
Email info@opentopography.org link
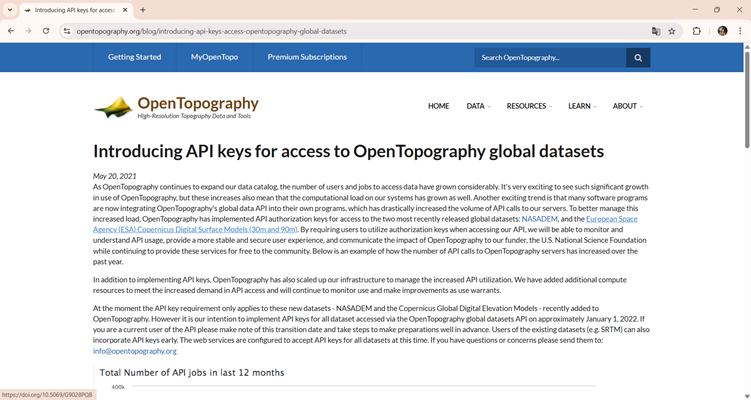[135, 351]
